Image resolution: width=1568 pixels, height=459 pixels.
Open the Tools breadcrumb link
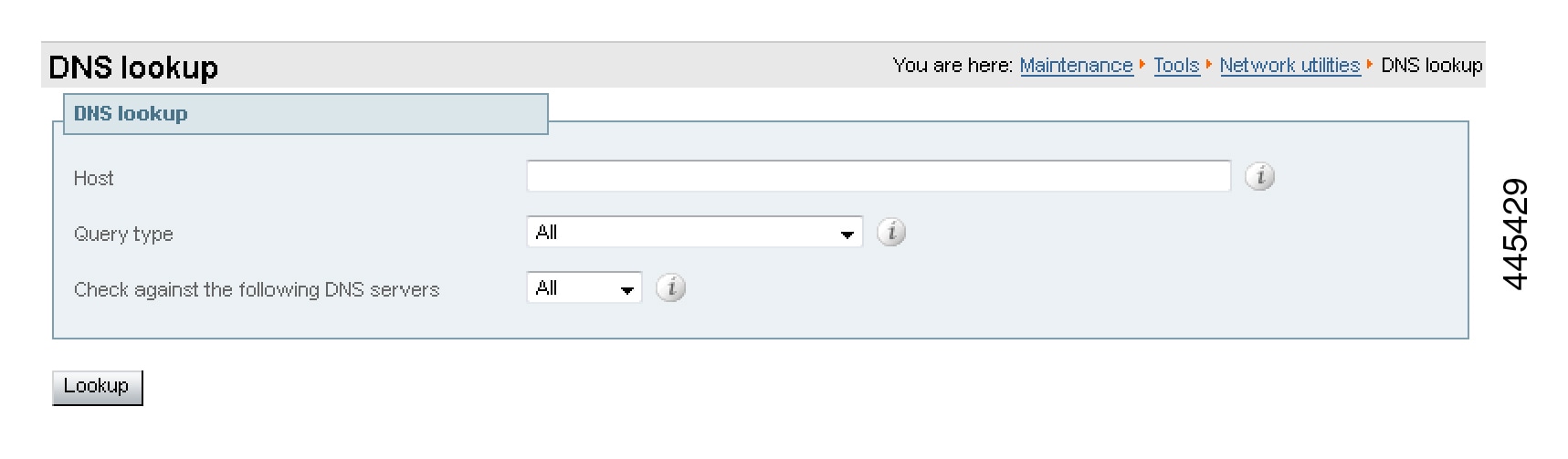(x=1176, y=65)
